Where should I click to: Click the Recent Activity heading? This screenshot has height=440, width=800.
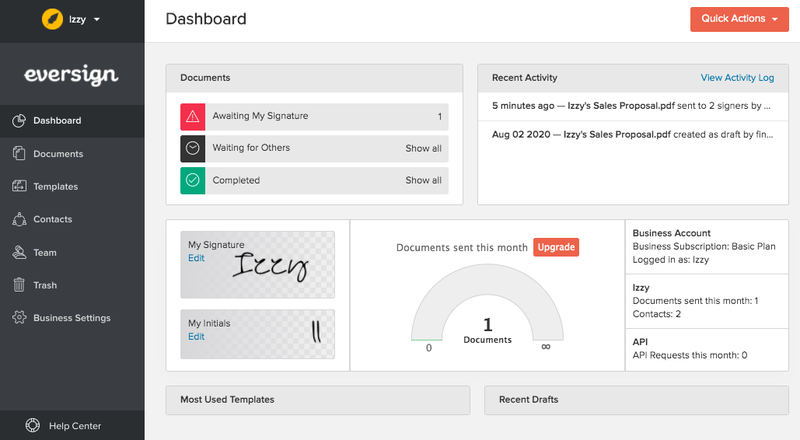pos(524,78)
